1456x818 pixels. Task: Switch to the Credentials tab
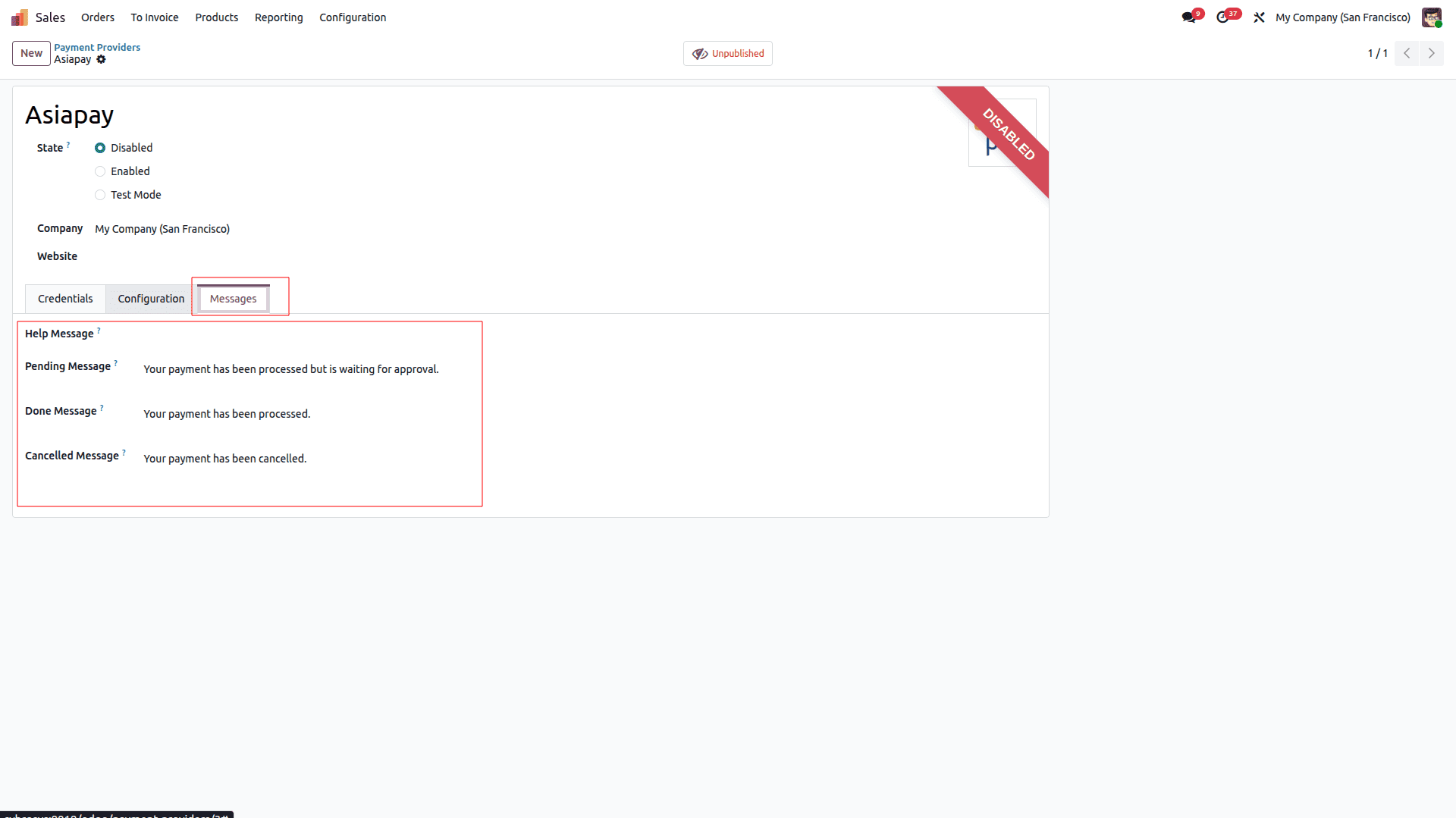click(x=65, y=299)
